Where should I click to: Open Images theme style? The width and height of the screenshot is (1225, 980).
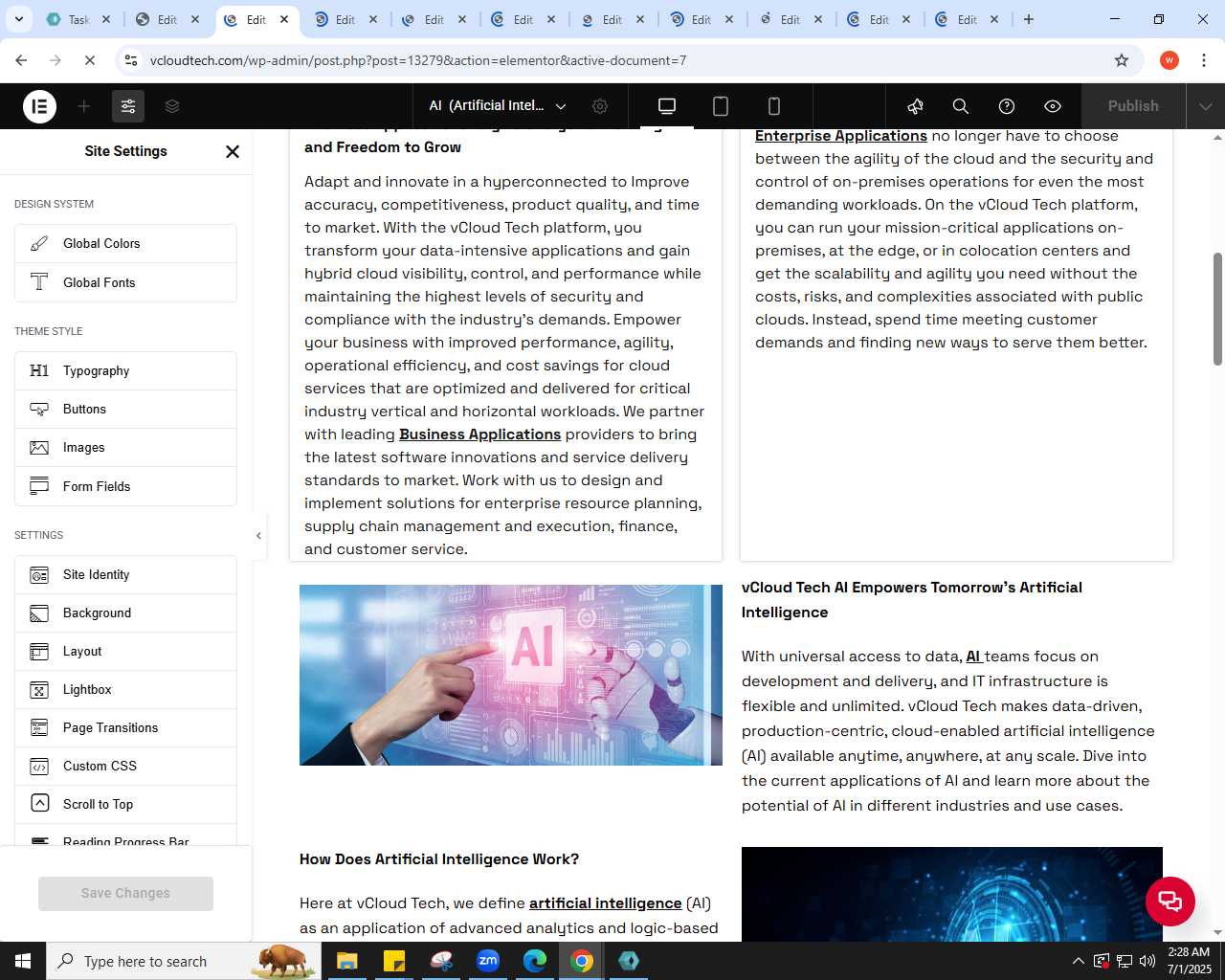pyautogui.click(x=125, y=448)
